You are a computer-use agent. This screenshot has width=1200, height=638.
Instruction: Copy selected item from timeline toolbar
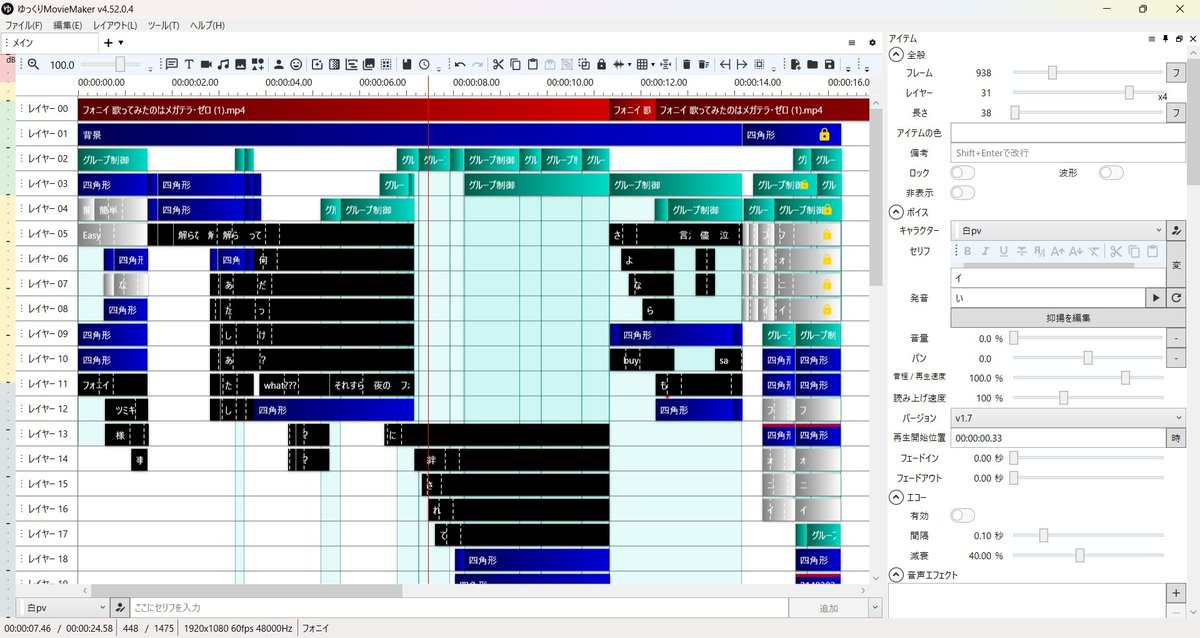(x=516, y=64)
